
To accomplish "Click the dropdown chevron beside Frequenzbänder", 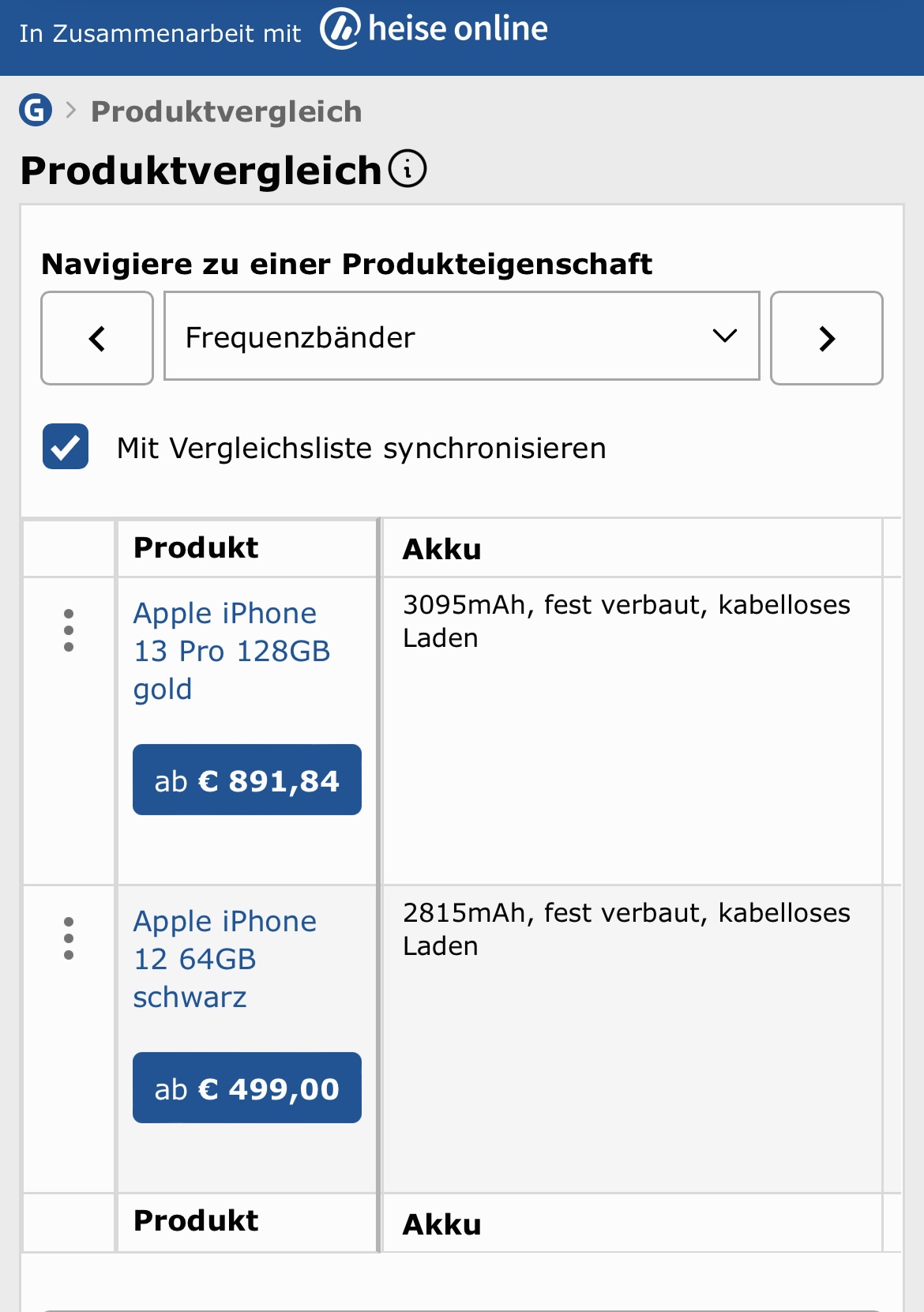I will click(725, 336).
